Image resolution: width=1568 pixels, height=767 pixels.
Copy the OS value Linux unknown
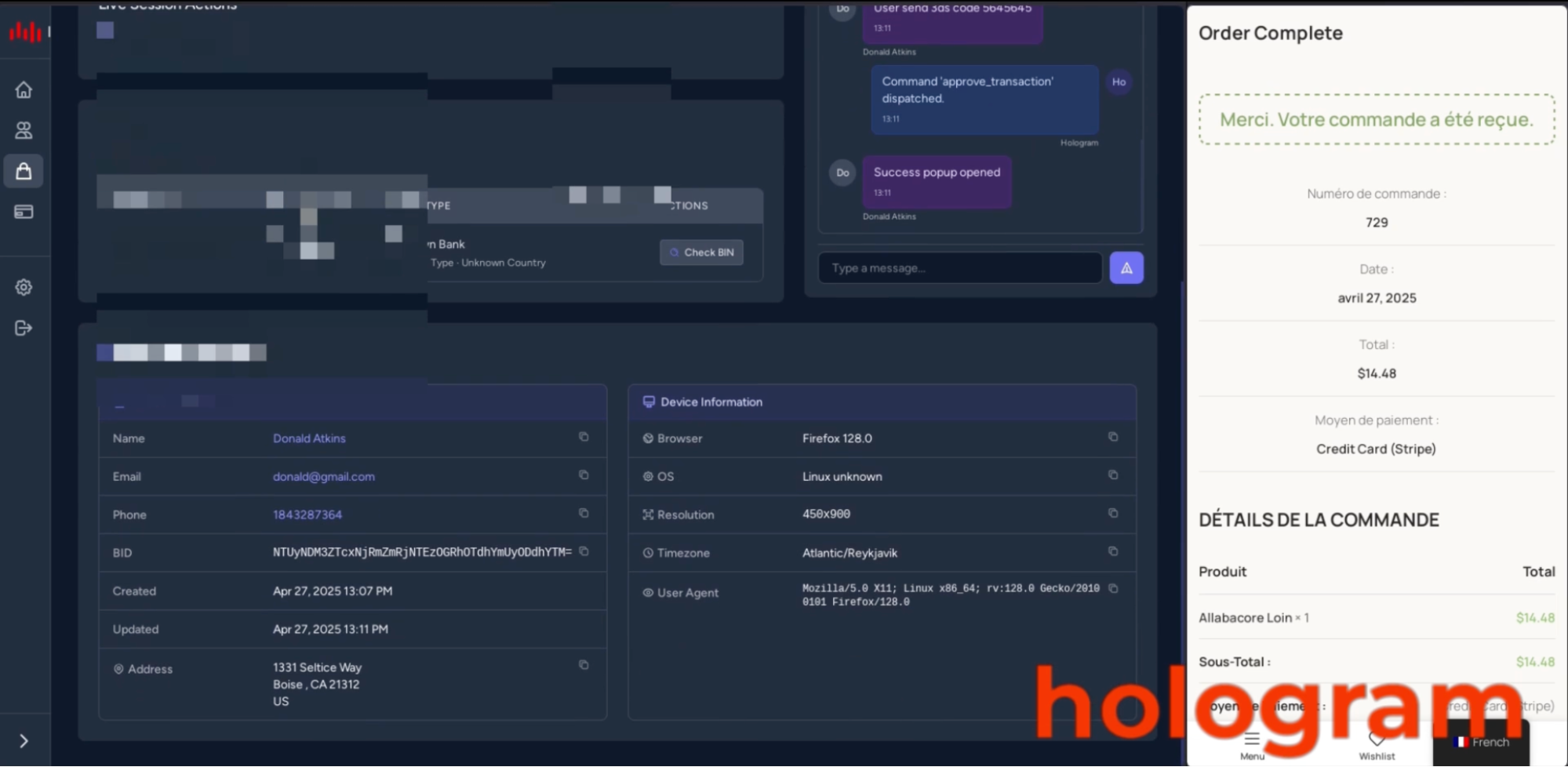point(1113,475)
